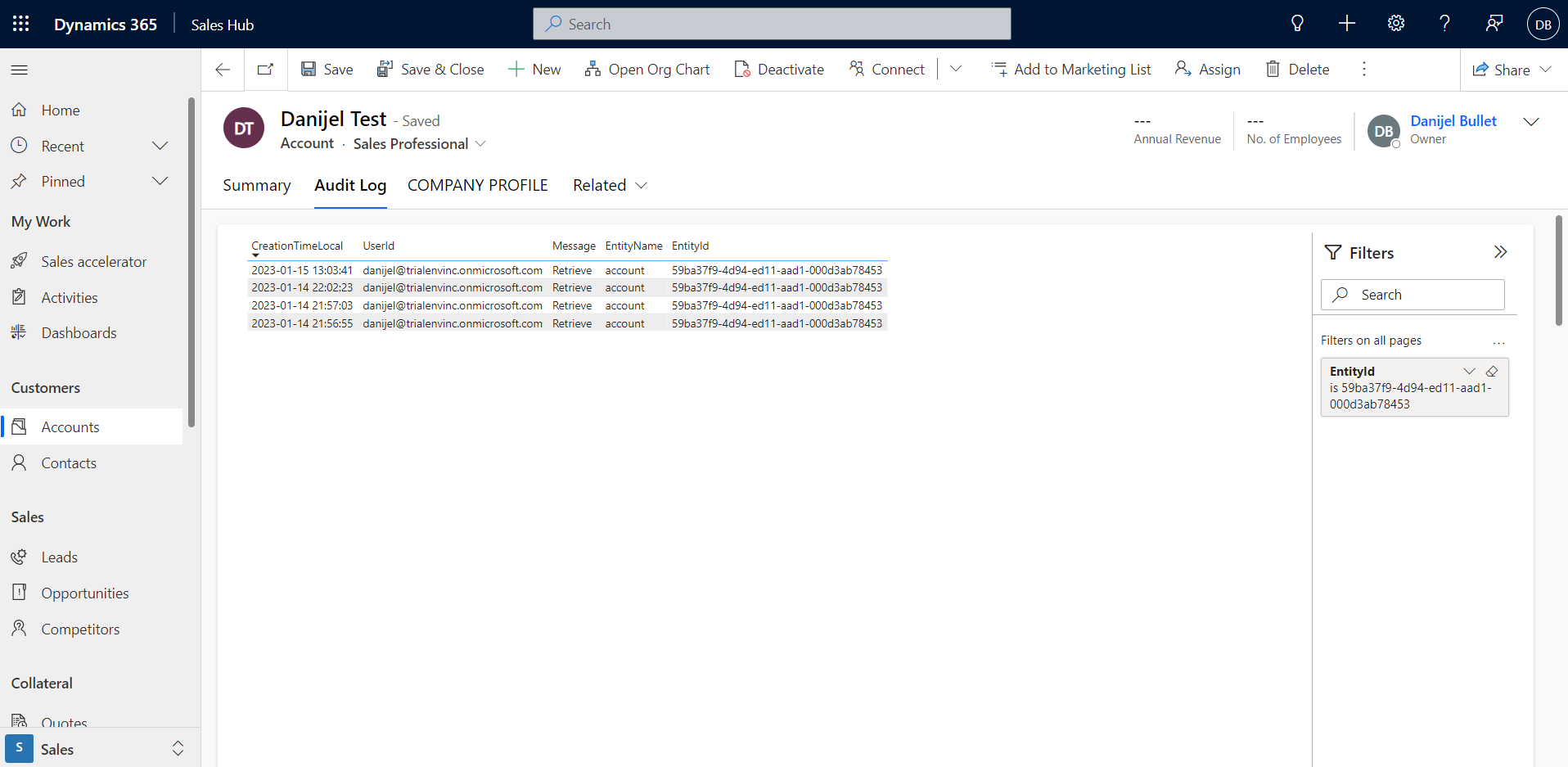The image size is (1568, 767).
Task: Select the row dated 2023-01-14 22:02:23
Action: (x=567, y=288)
